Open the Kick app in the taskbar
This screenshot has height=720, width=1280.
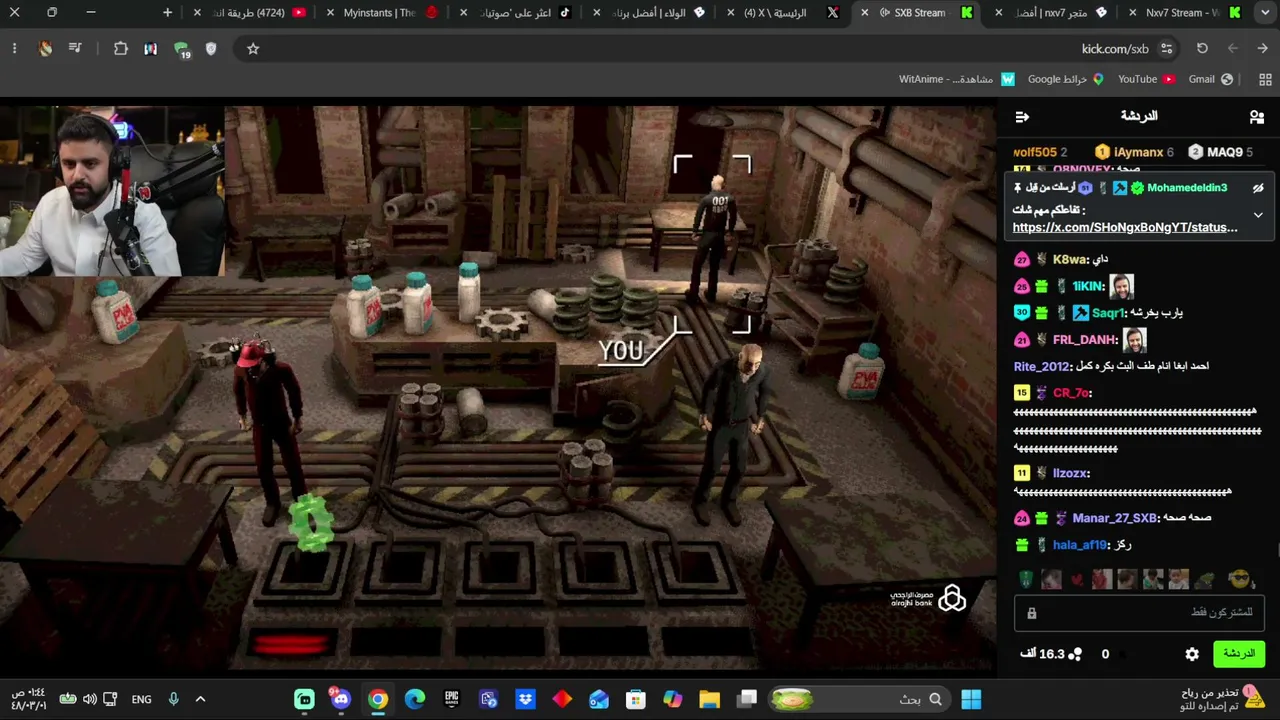tap(304, 699)
